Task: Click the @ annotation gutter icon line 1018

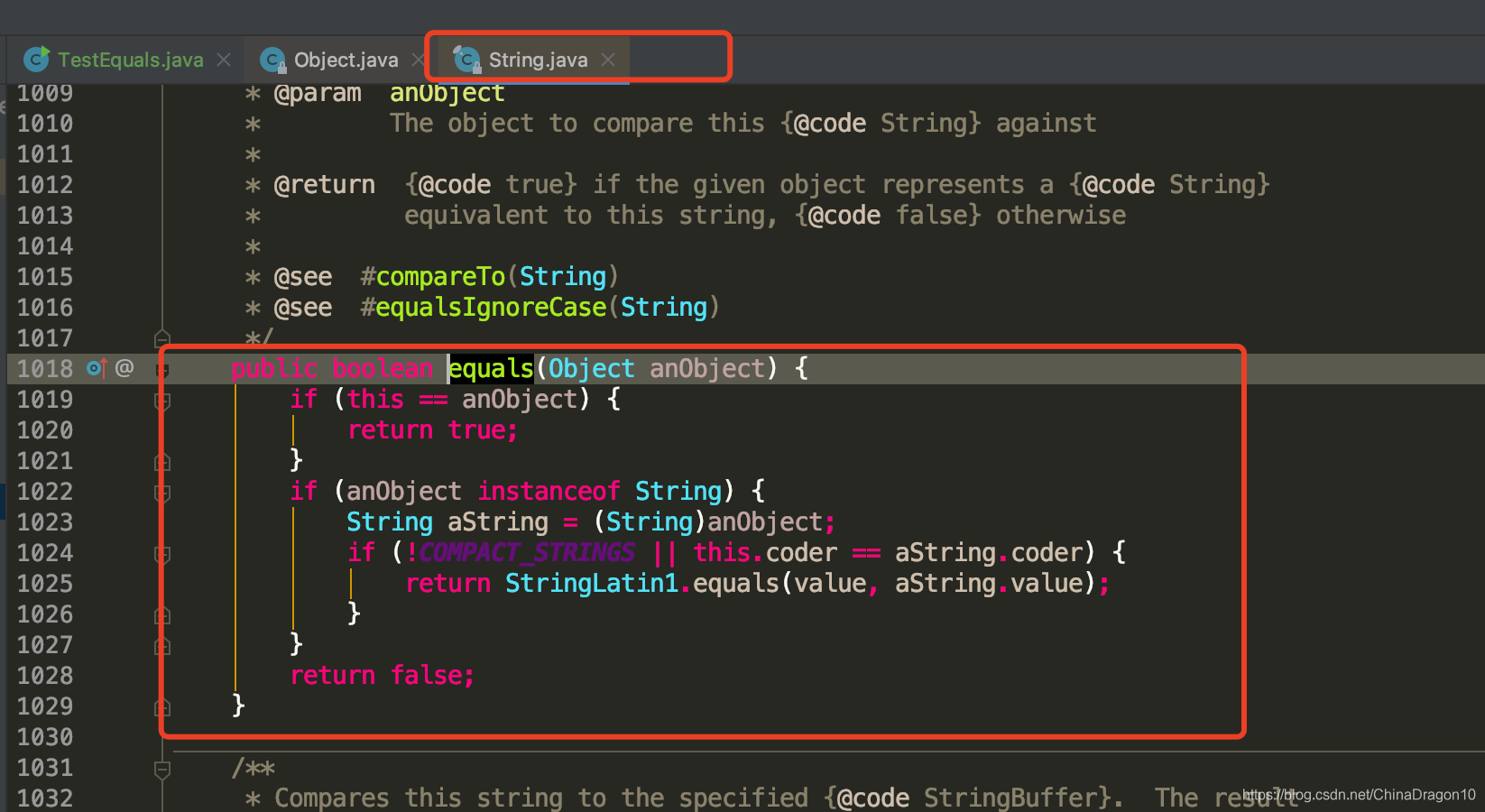Action: point(125,368)
